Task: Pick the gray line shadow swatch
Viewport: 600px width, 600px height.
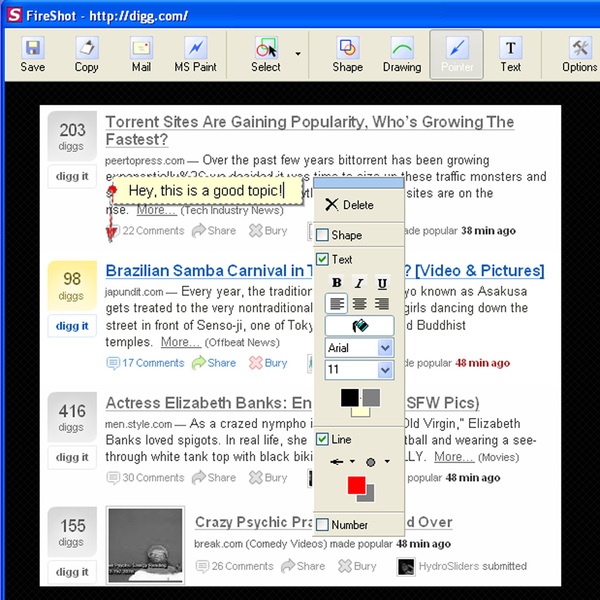Action: tap(370, 496)
